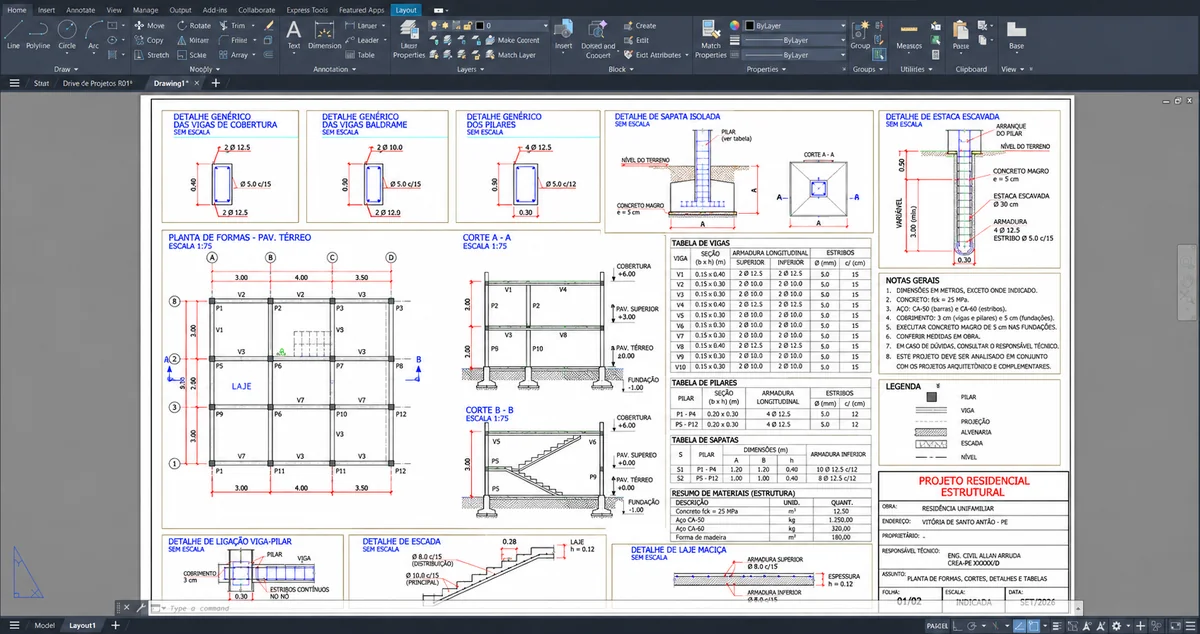Open the Express Tools ribbon tab
This screenshot has height=634, width=1200.
coord(306,9)
